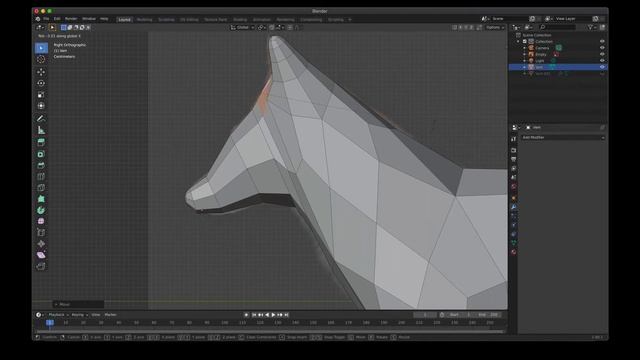
Task: Collapse the Collection tree in outliner
Action: point(518,41)
